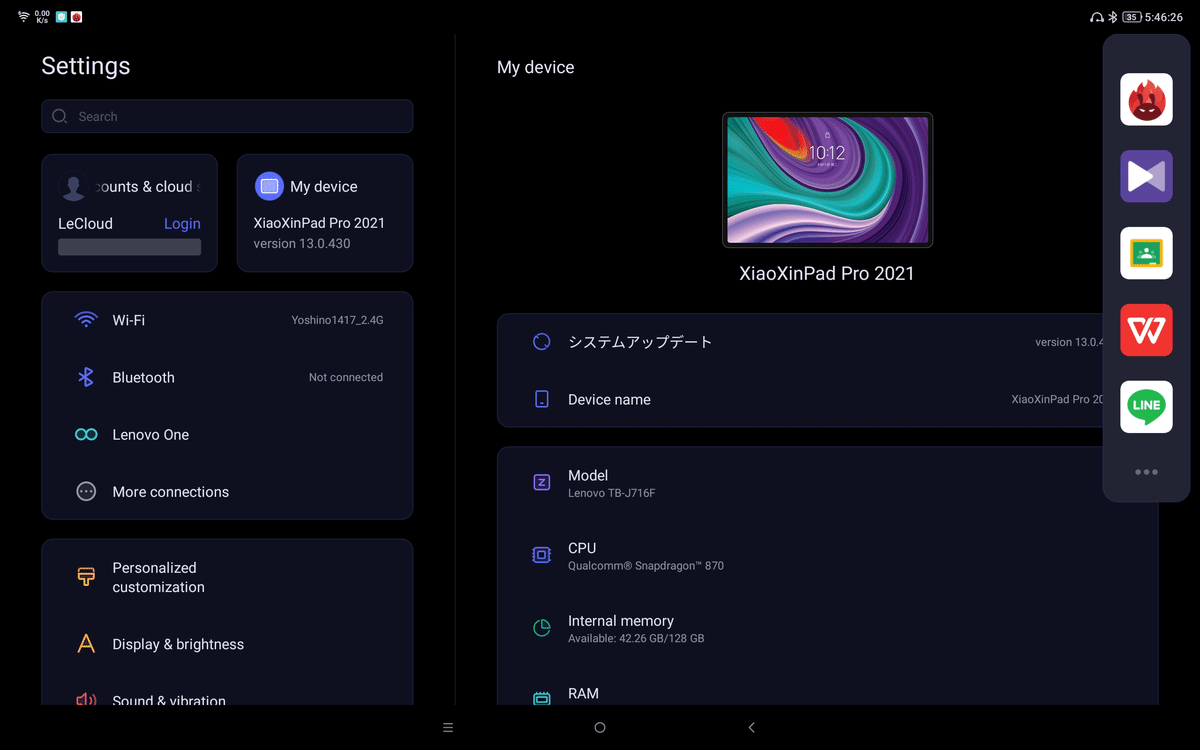Open Bluetooth settings row

(227, 377)
